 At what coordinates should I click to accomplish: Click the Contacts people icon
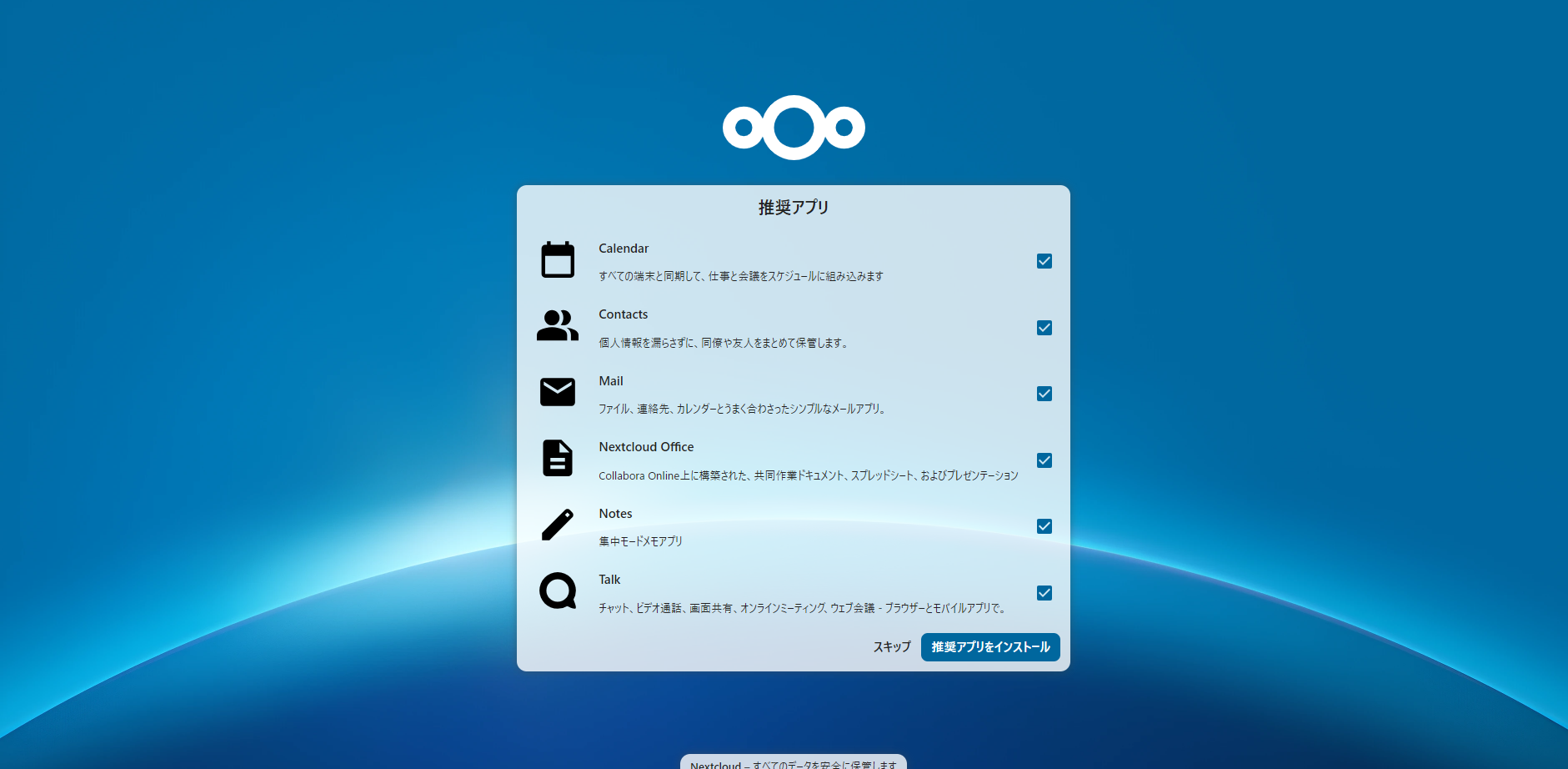558,326
